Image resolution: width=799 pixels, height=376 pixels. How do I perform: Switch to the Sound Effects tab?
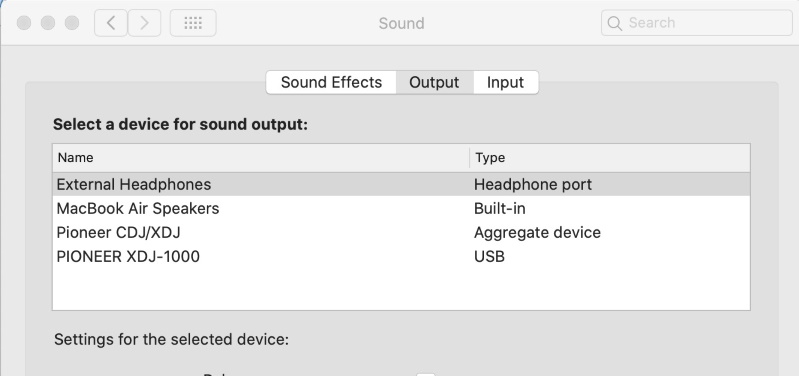pos(331,83)
